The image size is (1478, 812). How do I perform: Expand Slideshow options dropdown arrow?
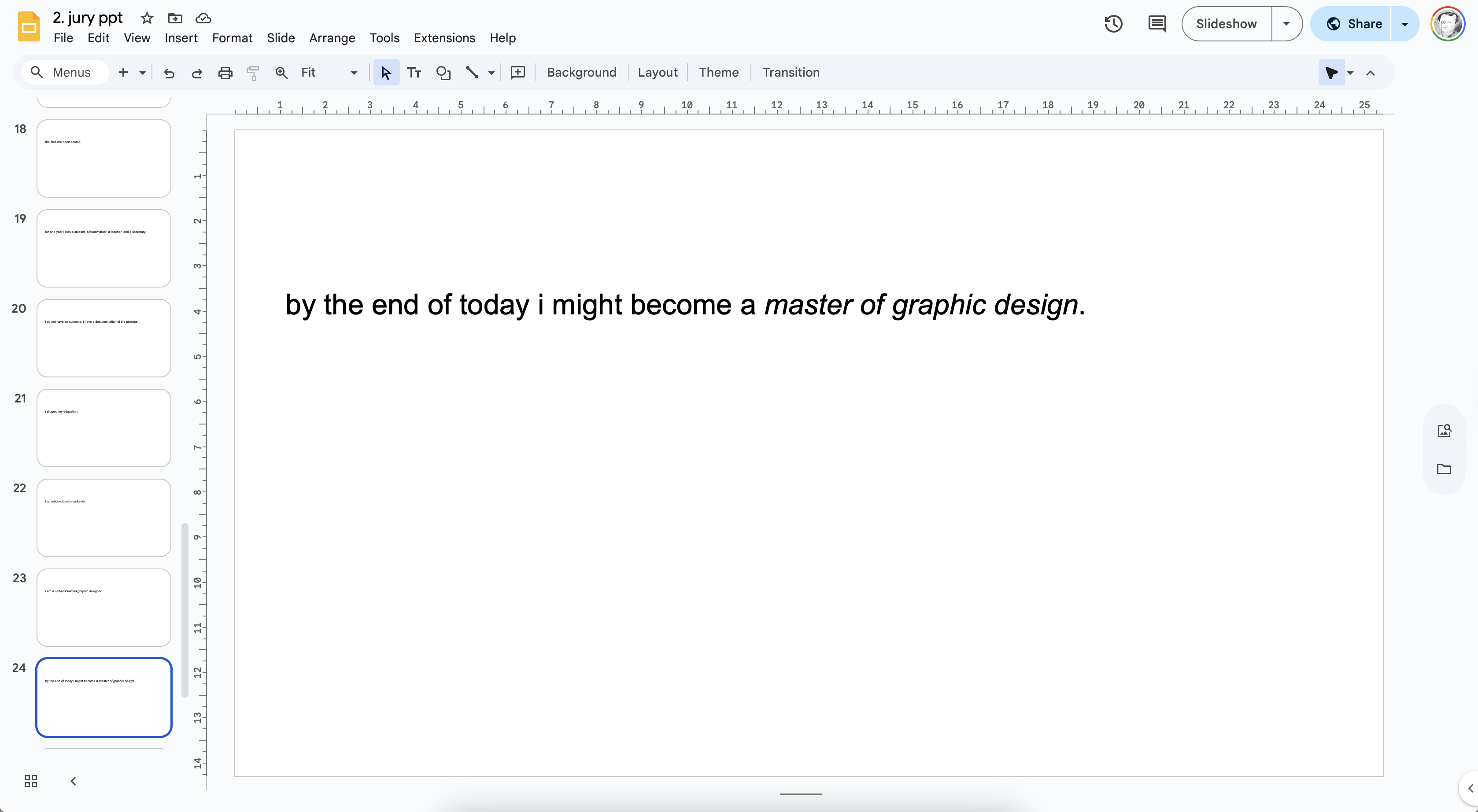pyautogui.click(x=1286, y=24)
